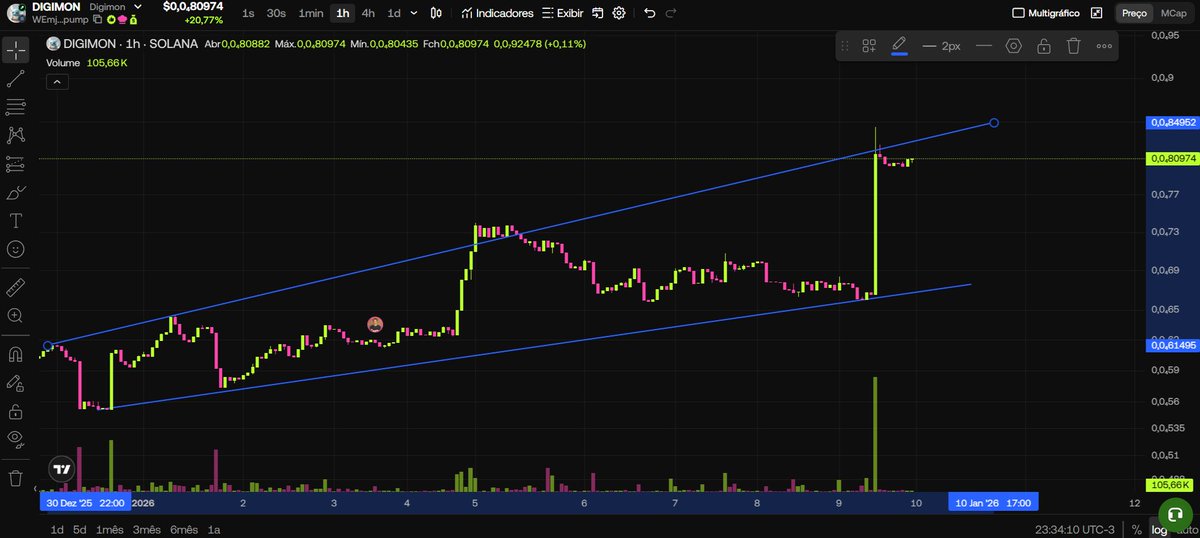The width and height of the screenshot is (1200, 538).
Task: Redo the chart action
Action: tap(671, 13)
